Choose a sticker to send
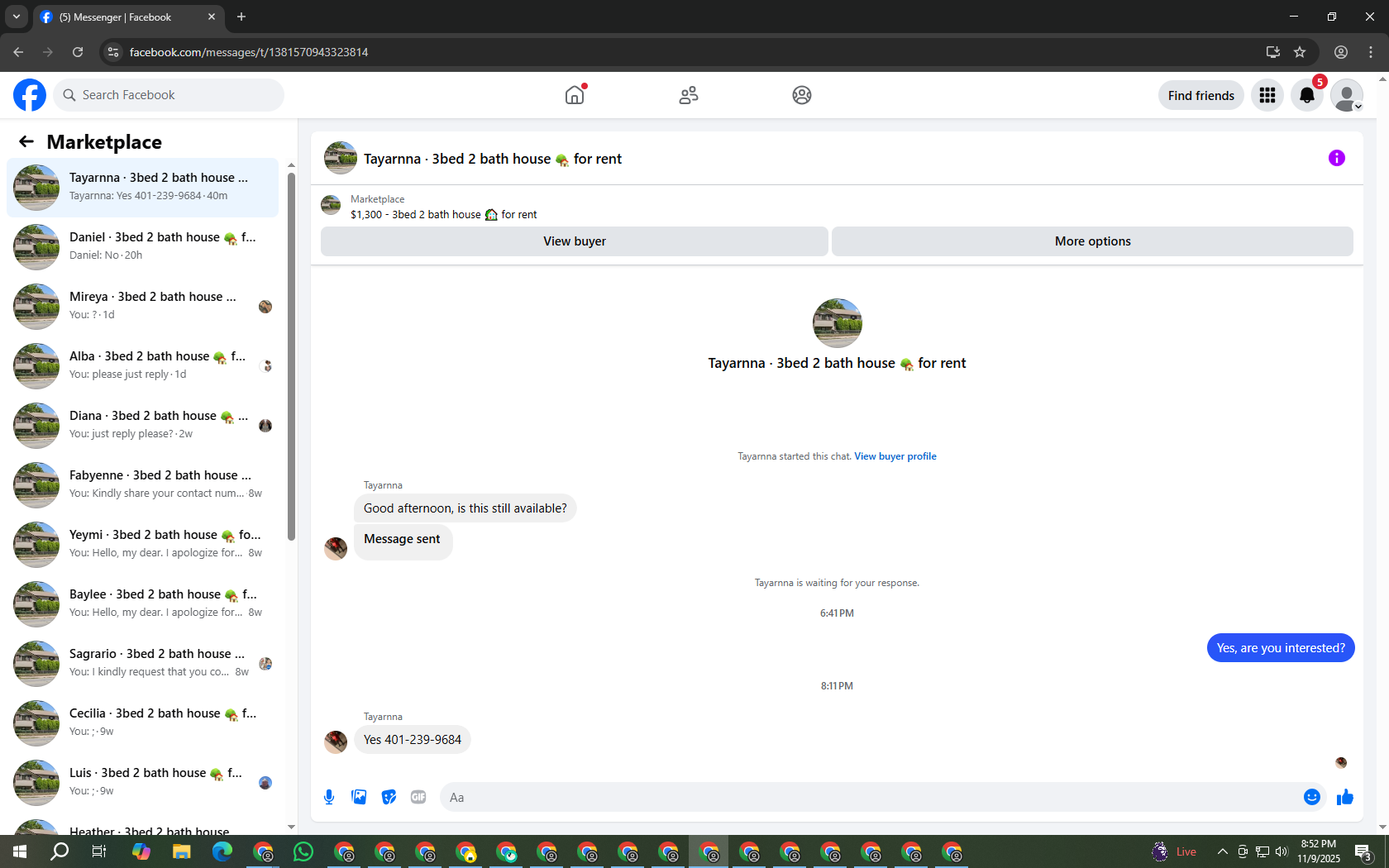This screenshot has width=1389, height=868. click(389, 797)
